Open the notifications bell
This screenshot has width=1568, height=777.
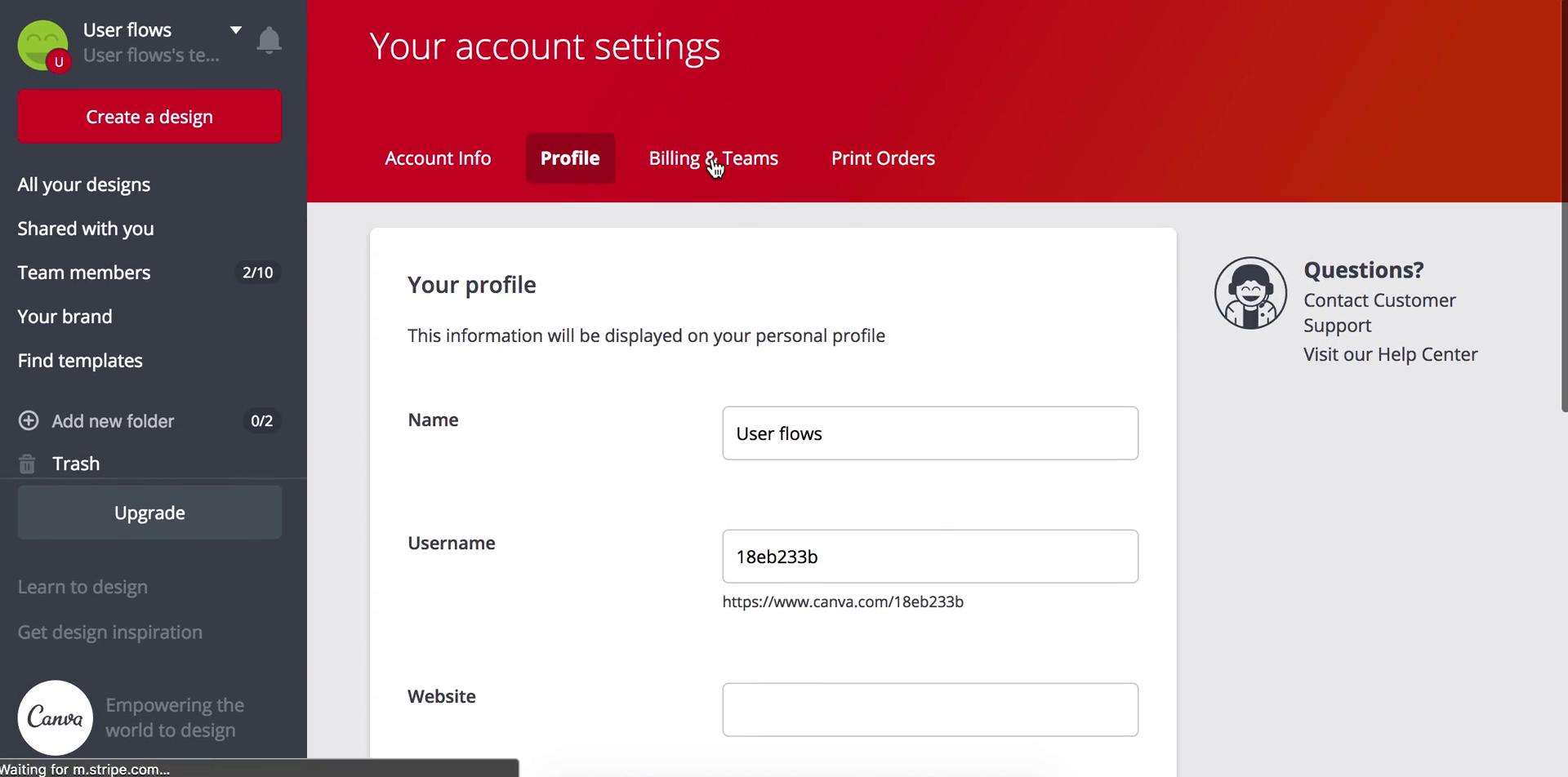[x=269, y=40]
